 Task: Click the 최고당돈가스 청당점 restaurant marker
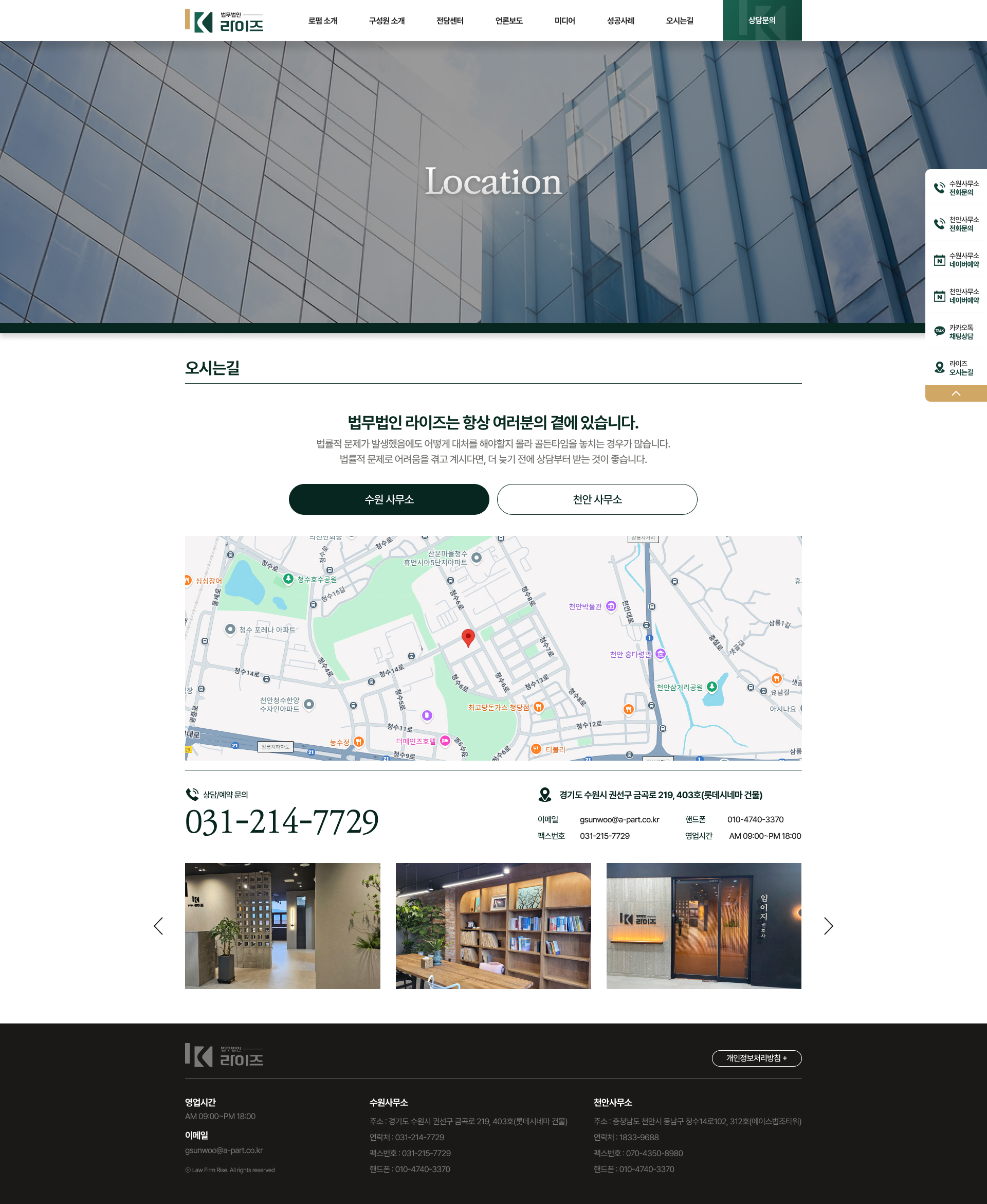click(x=538, y=706)
